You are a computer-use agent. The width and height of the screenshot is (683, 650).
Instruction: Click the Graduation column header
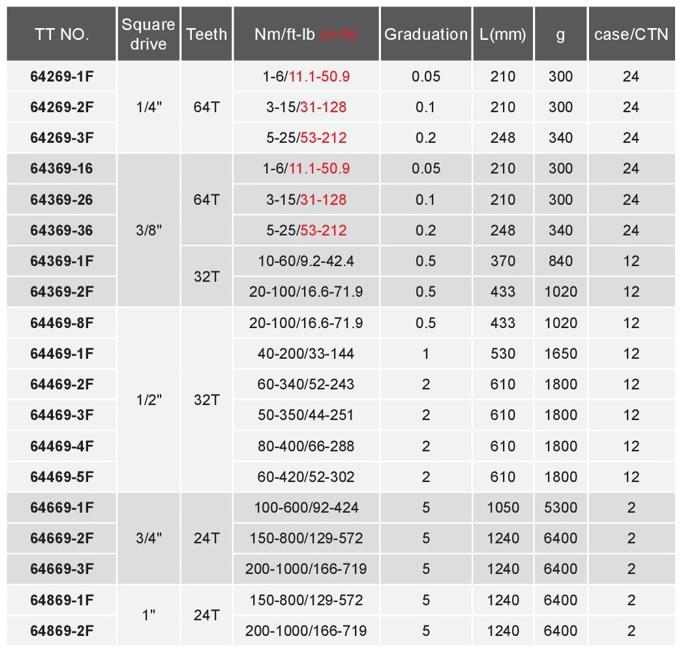426,34
